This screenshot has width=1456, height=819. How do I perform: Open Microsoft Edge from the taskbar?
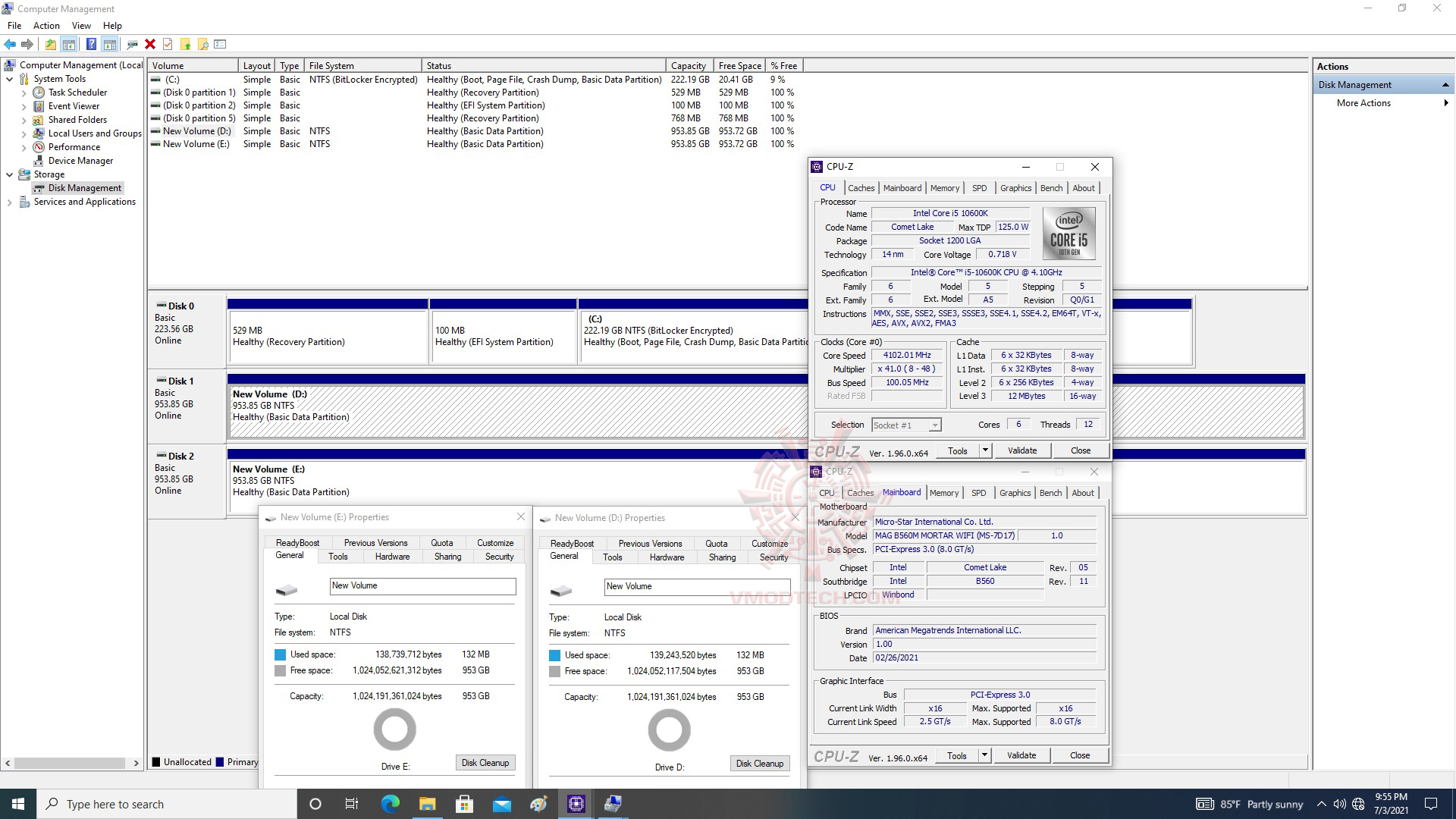coord(390,803)
